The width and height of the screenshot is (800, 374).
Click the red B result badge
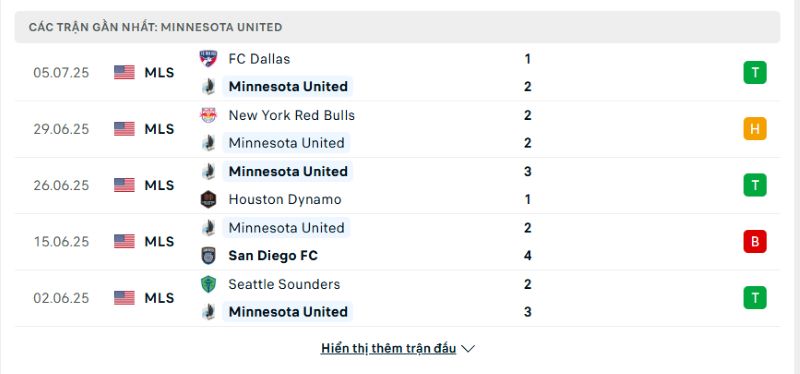(755, 242)
